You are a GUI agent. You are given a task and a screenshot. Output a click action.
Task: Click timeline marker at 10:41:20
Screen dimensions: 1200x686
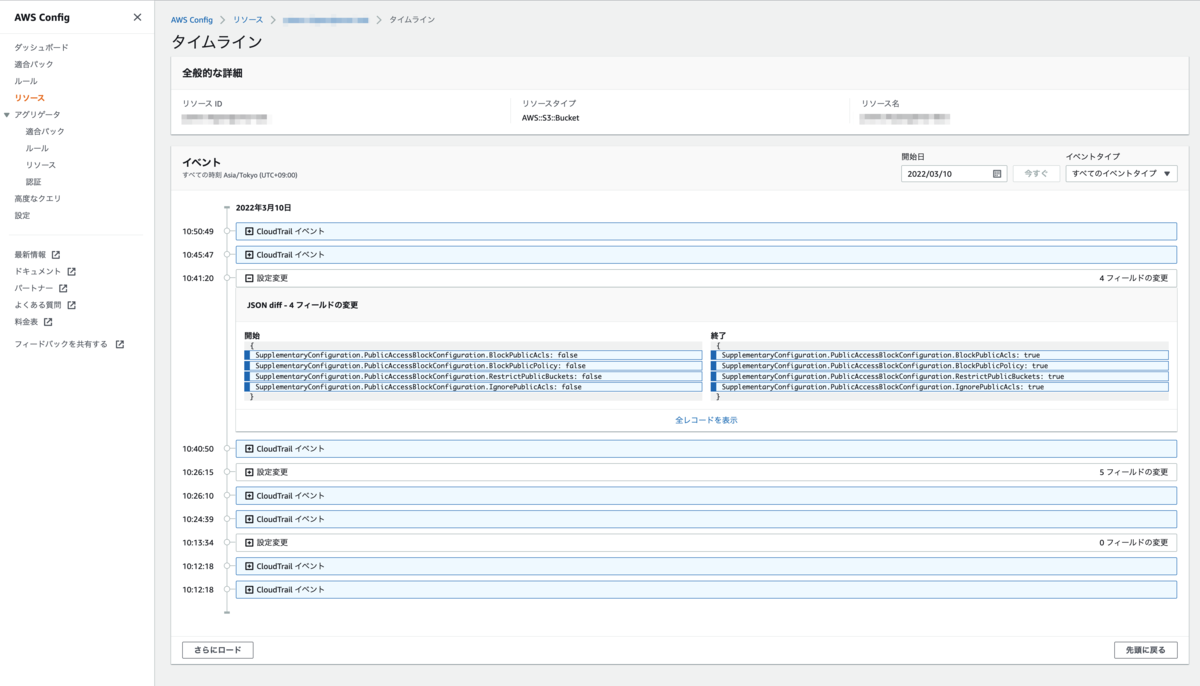227,278
